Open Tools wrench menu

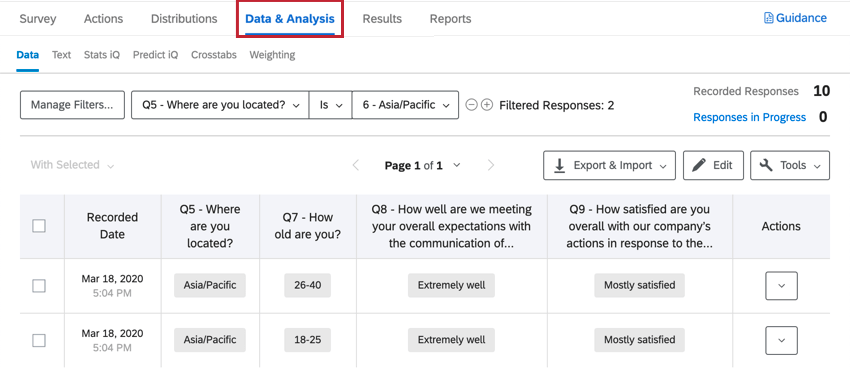790,165
